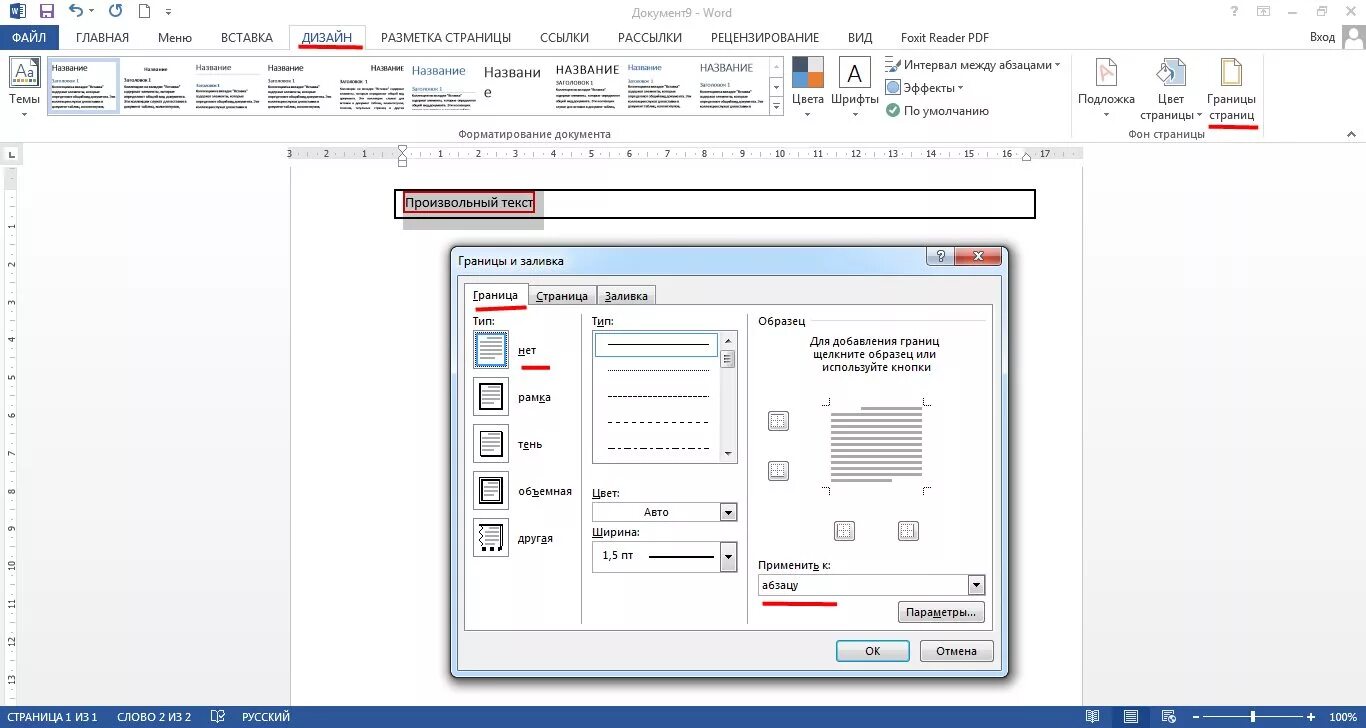The width and height of the screenshot is (1366, 728).
Task: Click По умолчанию set as default
Action: coord(937,111)
